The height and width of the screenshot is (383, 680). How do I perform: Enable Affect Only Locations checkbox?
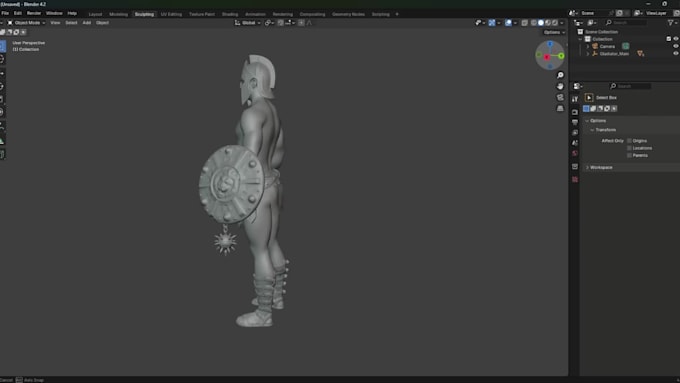(x=629, y=148)
